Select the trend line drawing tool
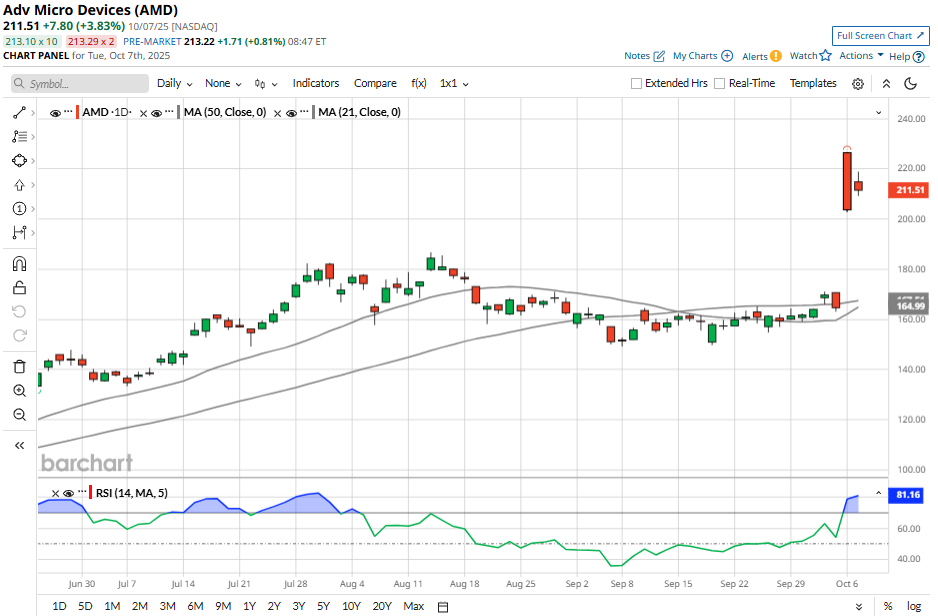Screen dimensions: 938x616 pos(19,113)
